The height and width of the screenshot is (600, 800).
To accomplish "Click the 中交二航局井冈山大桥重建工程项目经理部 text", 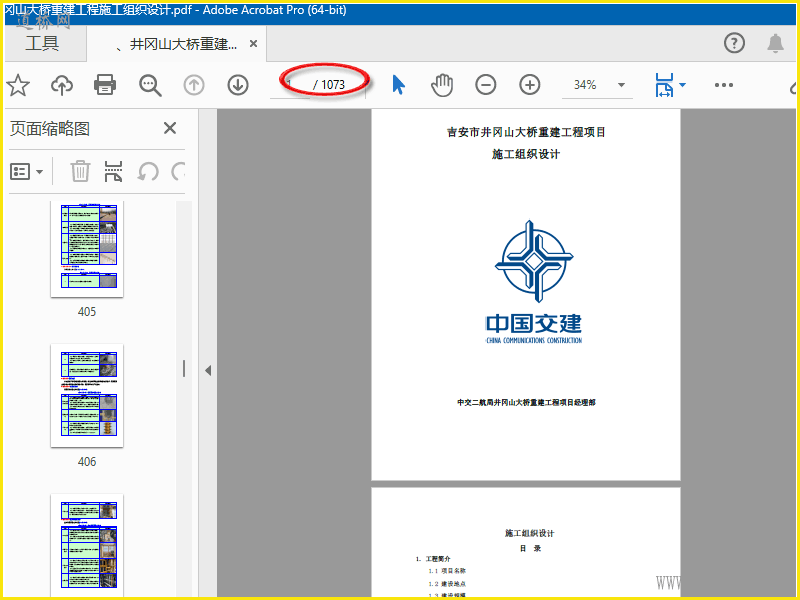I will pos(526,403).
